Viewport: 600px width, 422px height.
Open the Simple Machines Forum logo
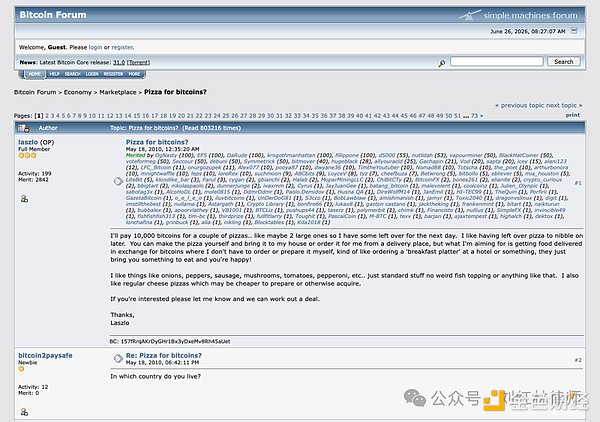pos(518,15)
